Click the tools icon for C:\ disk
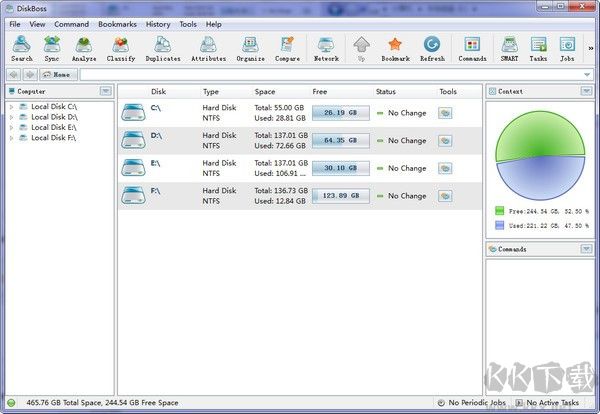 tap(445, 113)
